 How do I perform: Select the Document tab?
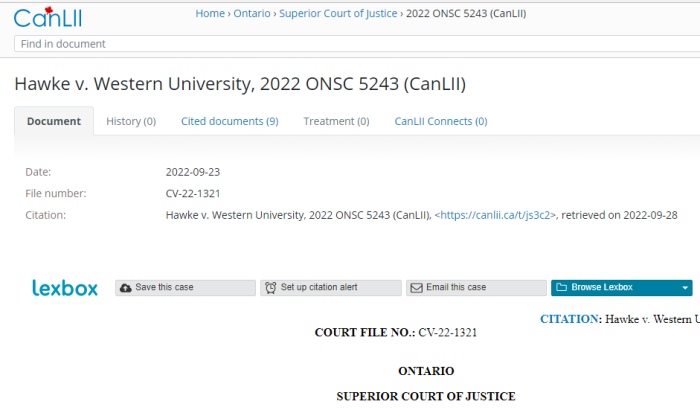point(54,121)
